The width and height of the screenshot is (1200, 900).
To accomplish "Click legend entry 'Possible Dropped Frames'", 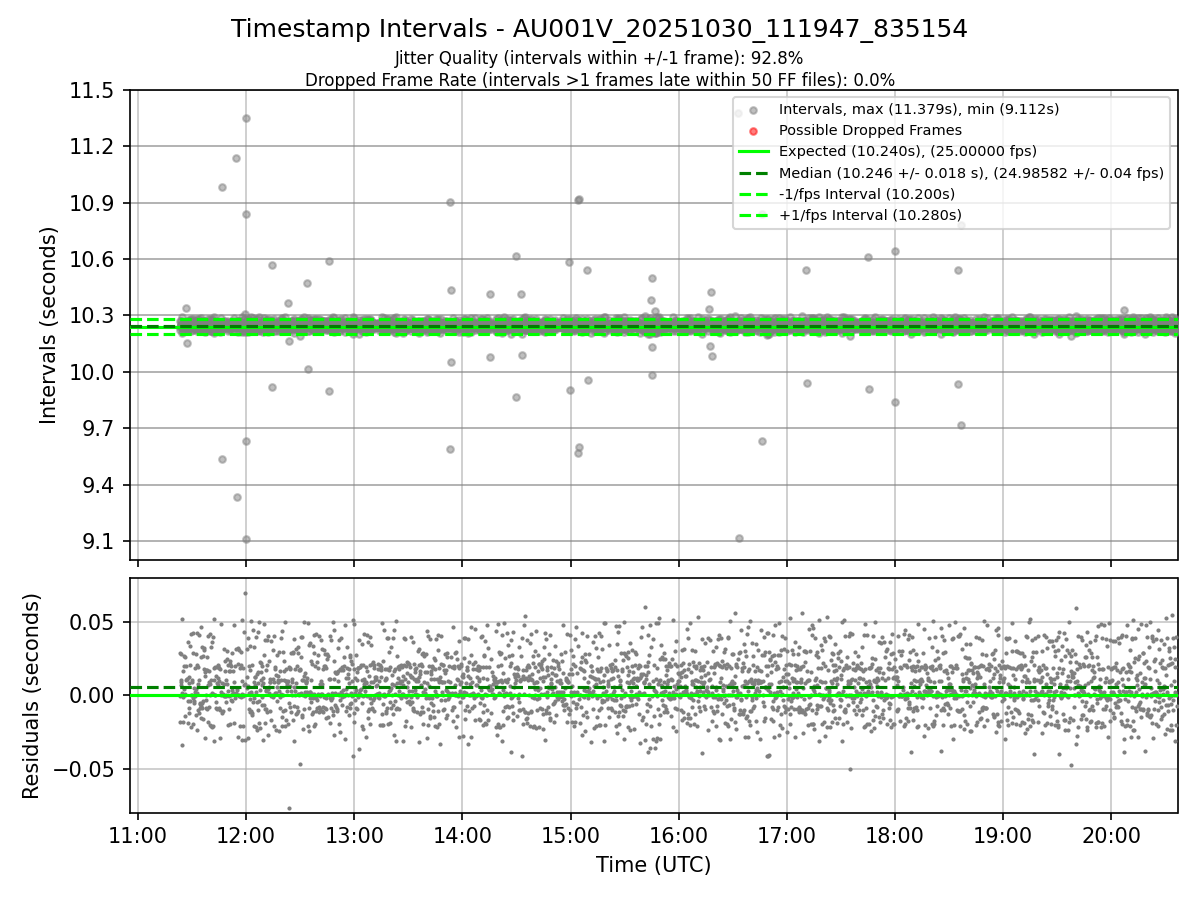I will click(870, 130).
